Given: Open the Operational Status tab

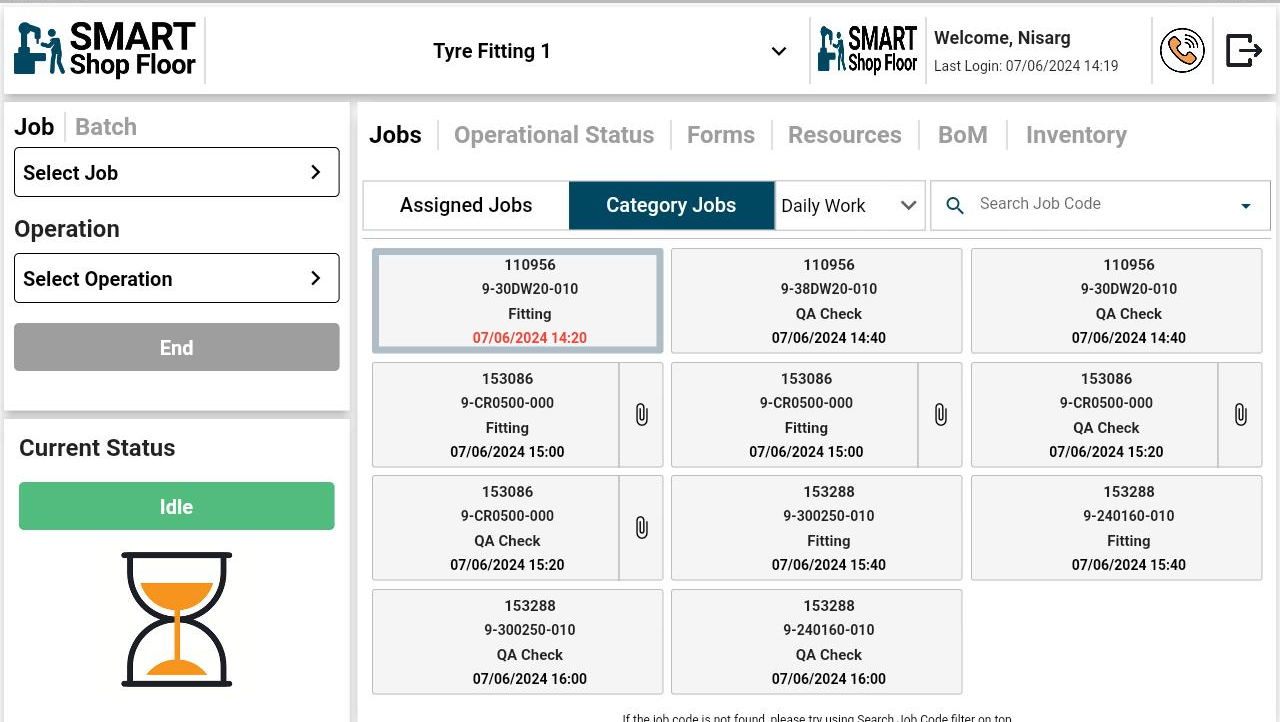Looking at the screenshot, I should tap(554, 135).
